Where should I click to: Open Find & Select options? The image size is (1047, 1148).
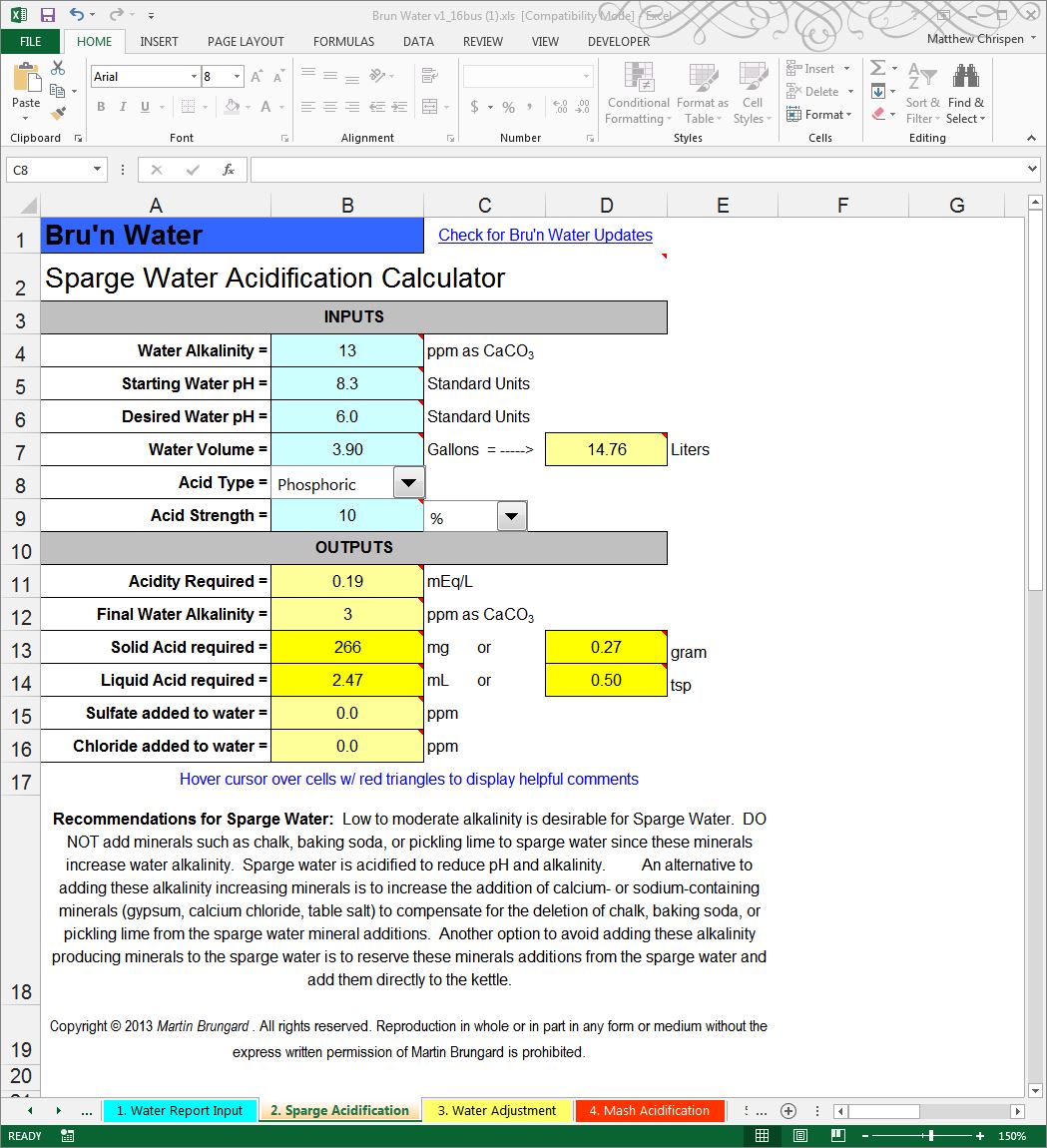(x=965, y=93)
